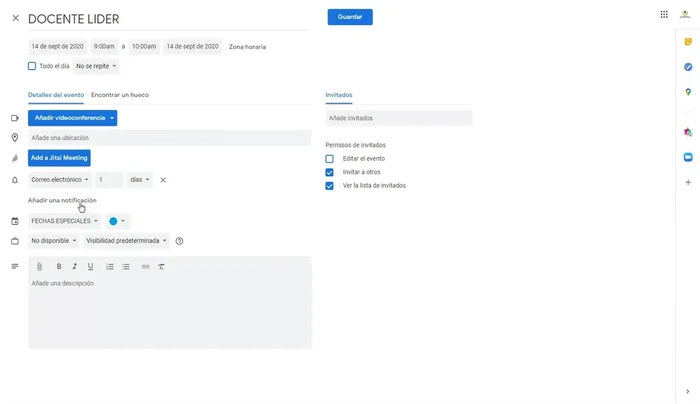The height and width of the screenshot is (404, 700).
Task: Switch to Detalles del evento tab
Action: click(x=56, y=95)
